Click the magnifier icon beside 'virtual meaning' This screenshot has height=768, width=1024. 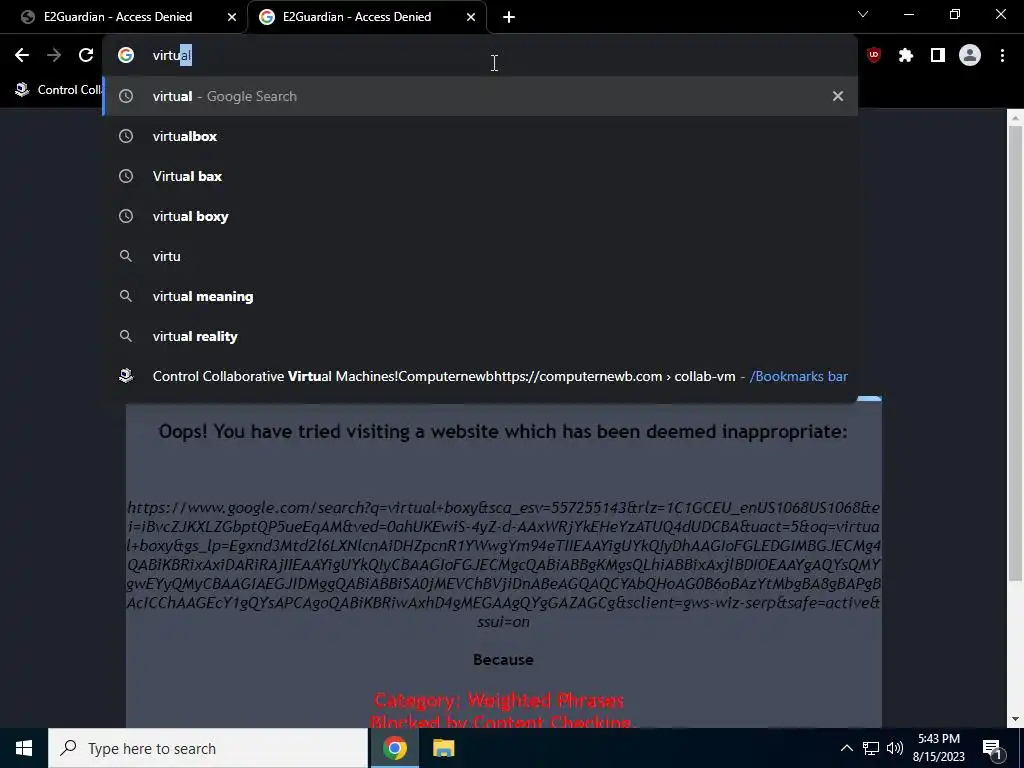coord(126,296)
